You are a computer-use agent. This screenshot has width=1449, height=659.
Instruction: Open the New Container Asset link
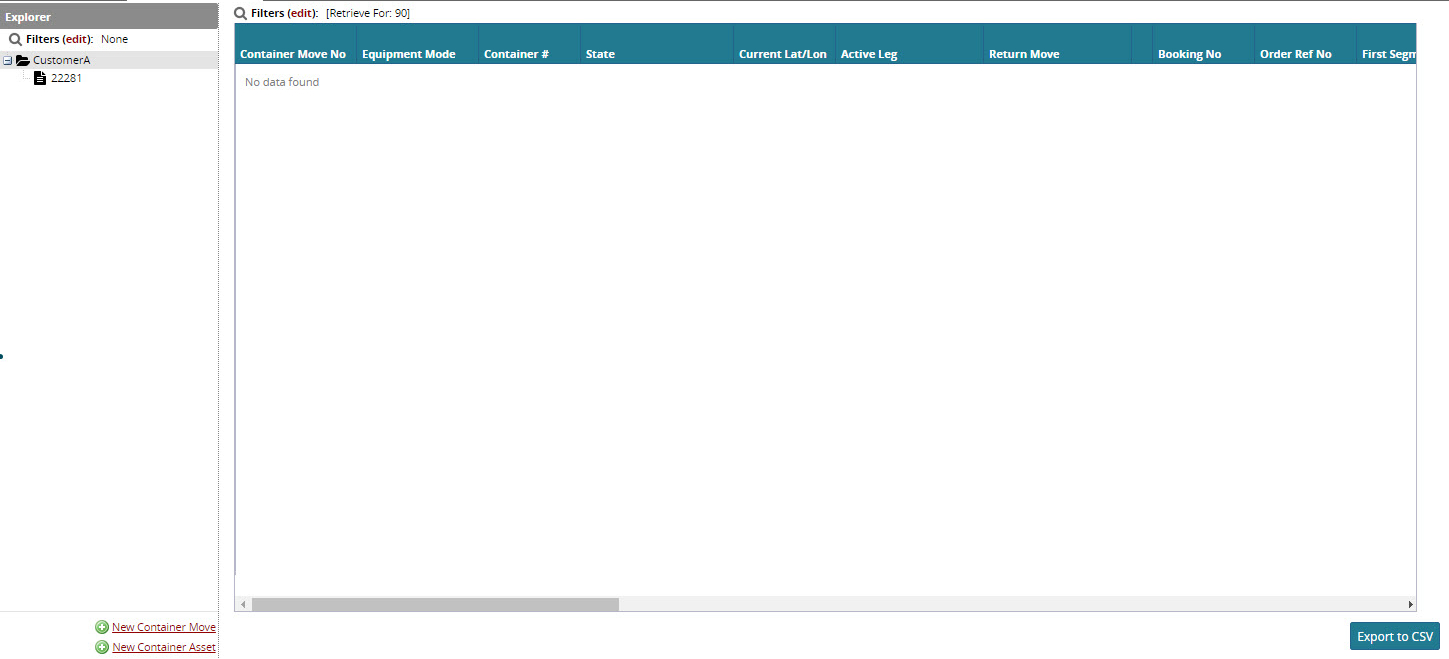click(164, 647)
